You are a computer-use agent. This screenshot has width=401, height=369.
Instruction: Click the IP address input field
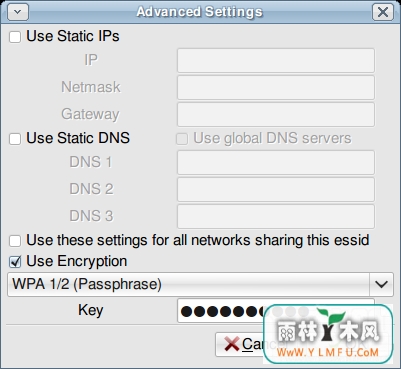[276, 60]
